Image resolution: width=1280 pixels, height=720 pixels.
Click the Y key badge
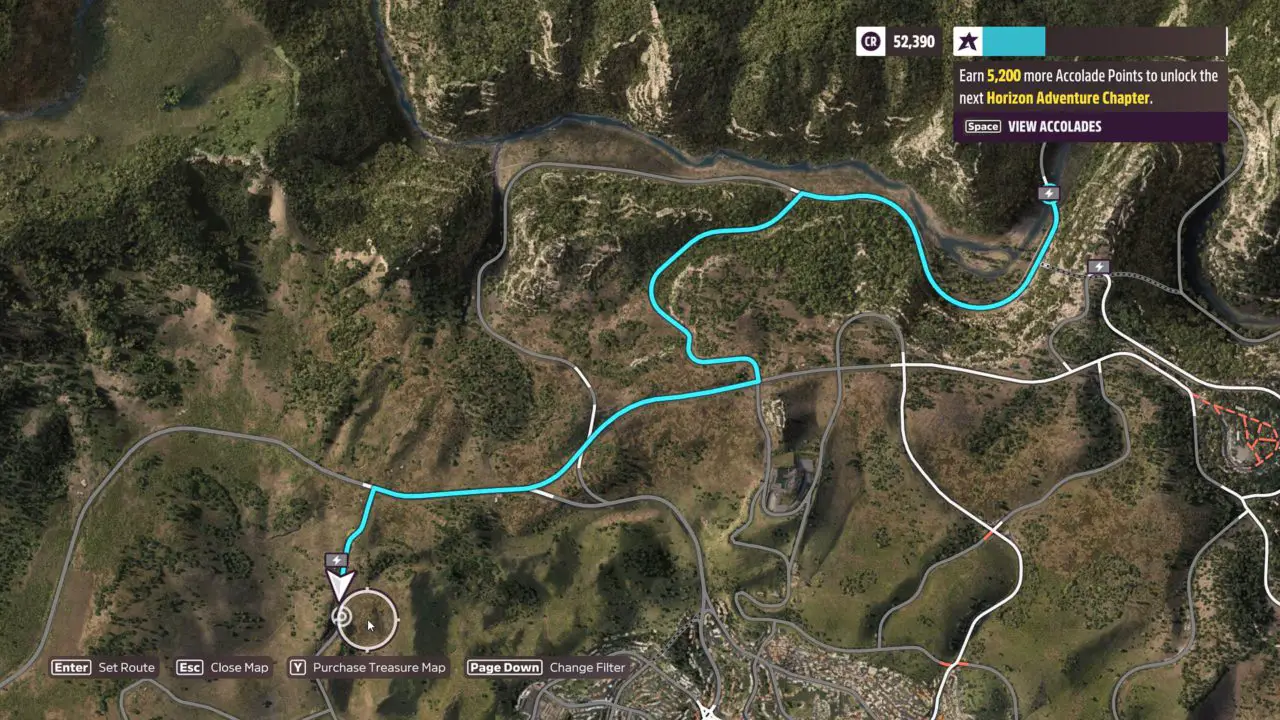(x=297, y=667)
